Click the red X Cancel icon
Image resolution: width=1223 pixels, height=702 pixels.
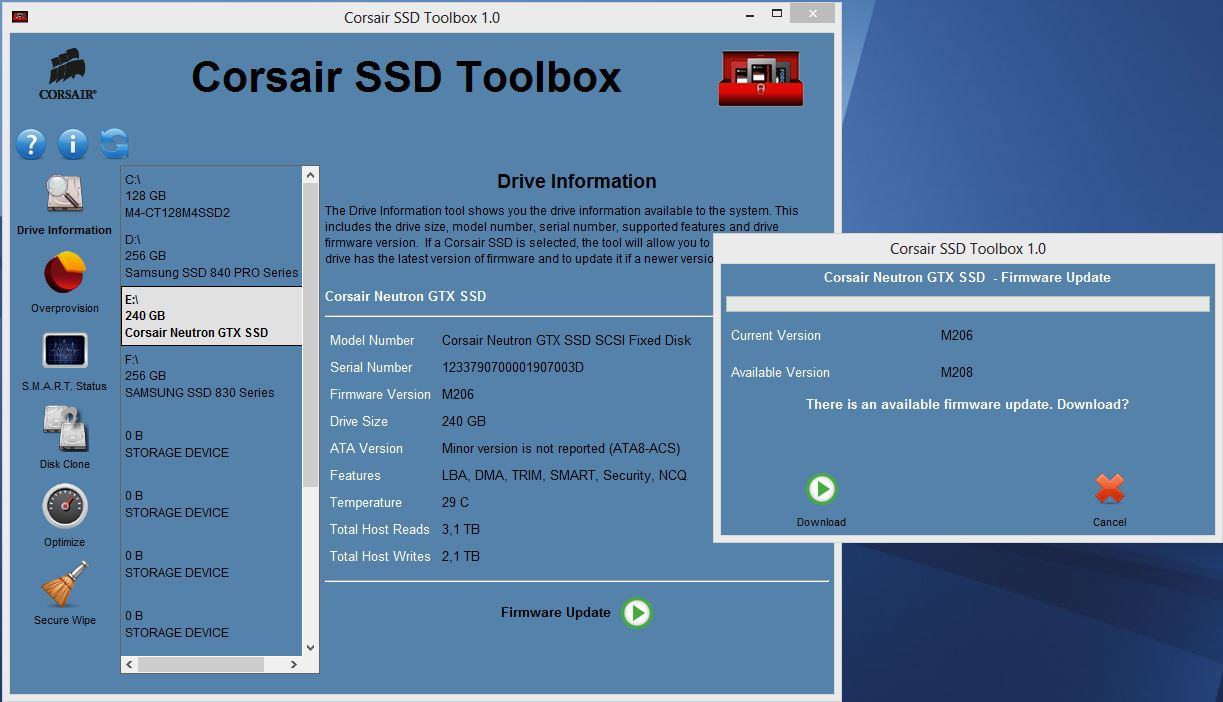pos(1109,489)
